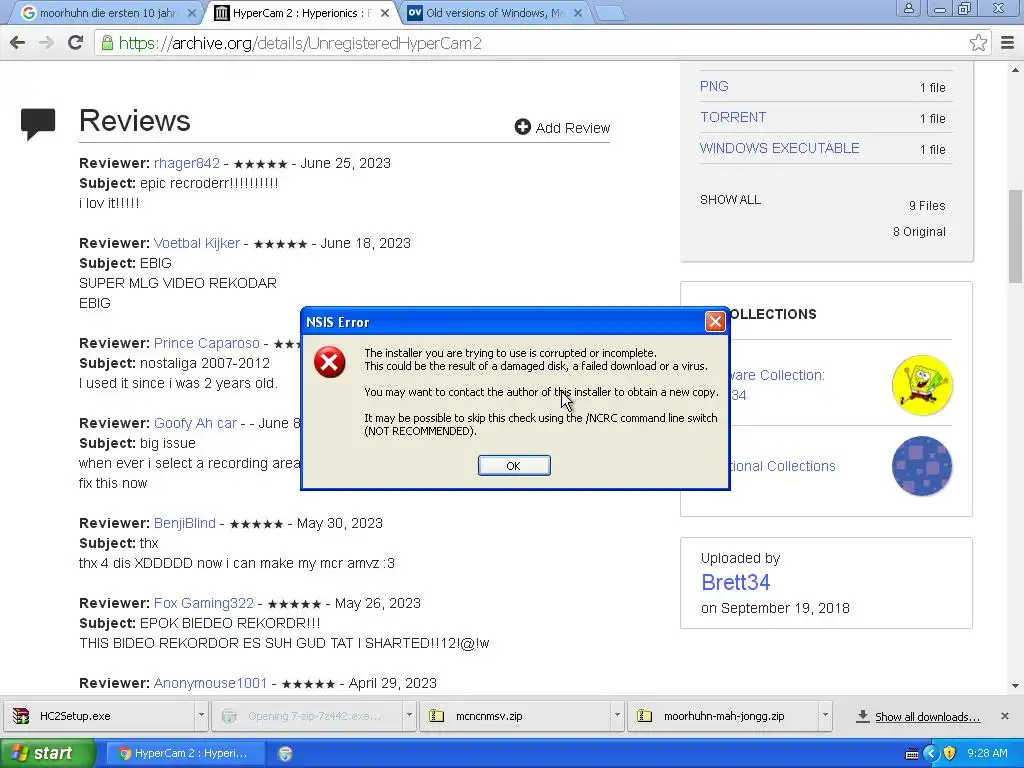Switch to Old versions of Windows tab

pos(494,13)
